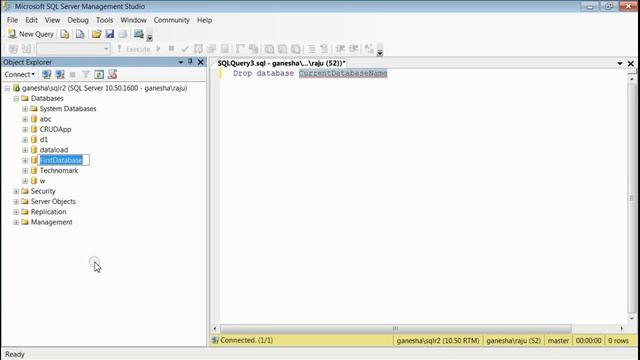Select the SQLQuery3.sql tab
The image size is (640, 360).
[282, 63]
